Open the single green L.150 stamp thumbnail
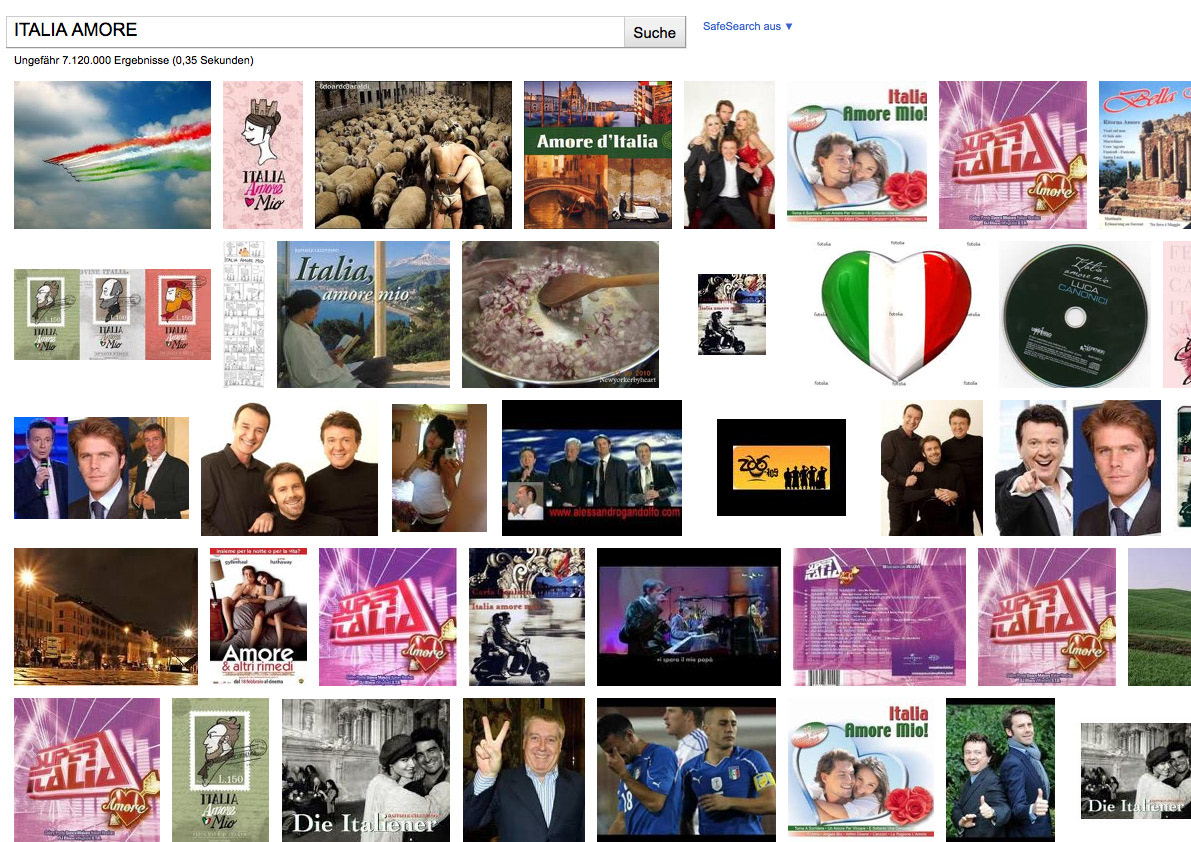This screenshot has width=1191, height=842. click(220, 770)
